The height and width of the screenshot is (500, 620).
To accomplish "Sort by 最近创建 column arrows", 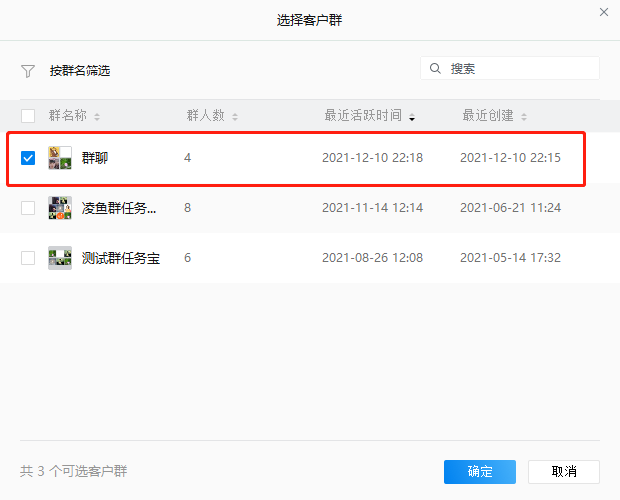I will [x=523, y=117].
